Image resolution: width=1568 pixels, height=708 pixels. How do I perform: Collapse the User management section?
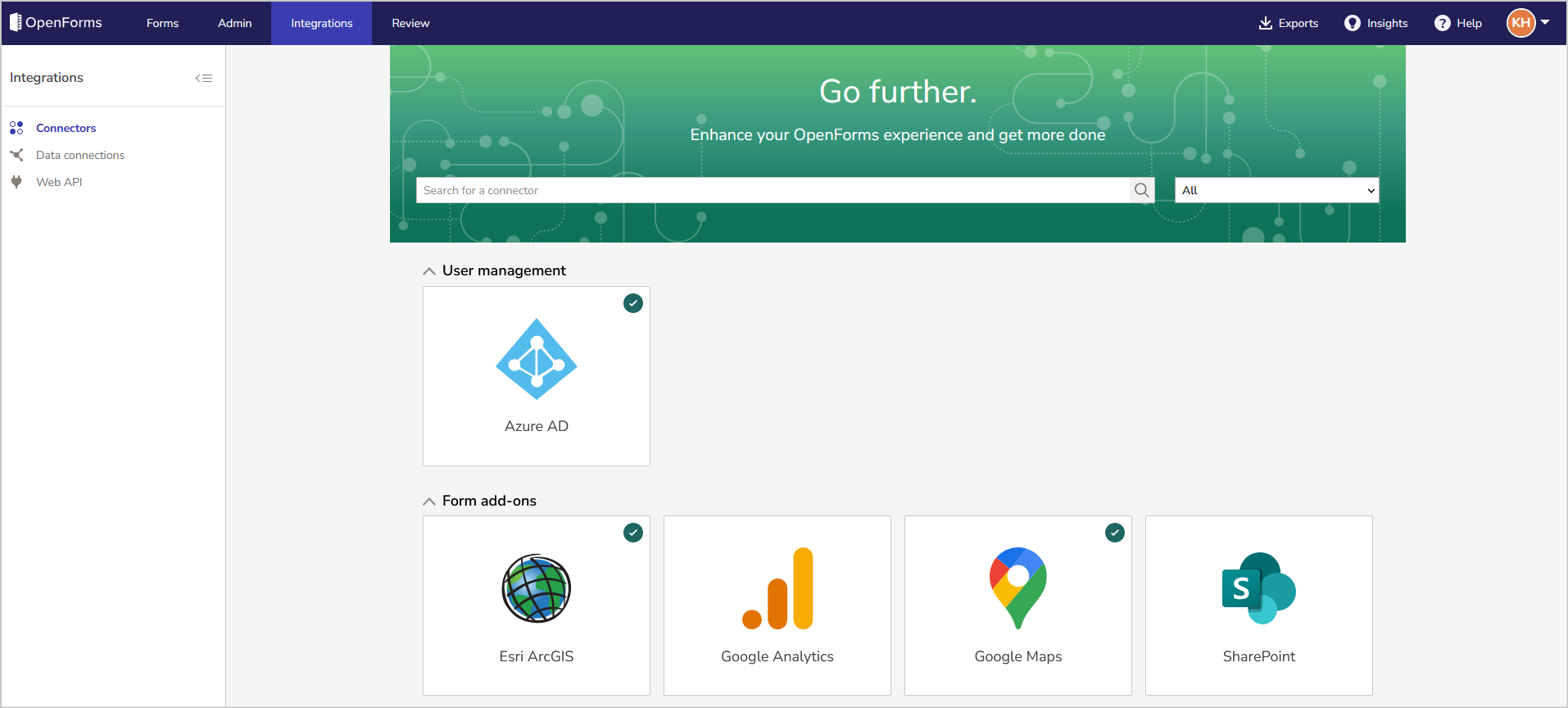coord(428,271)
